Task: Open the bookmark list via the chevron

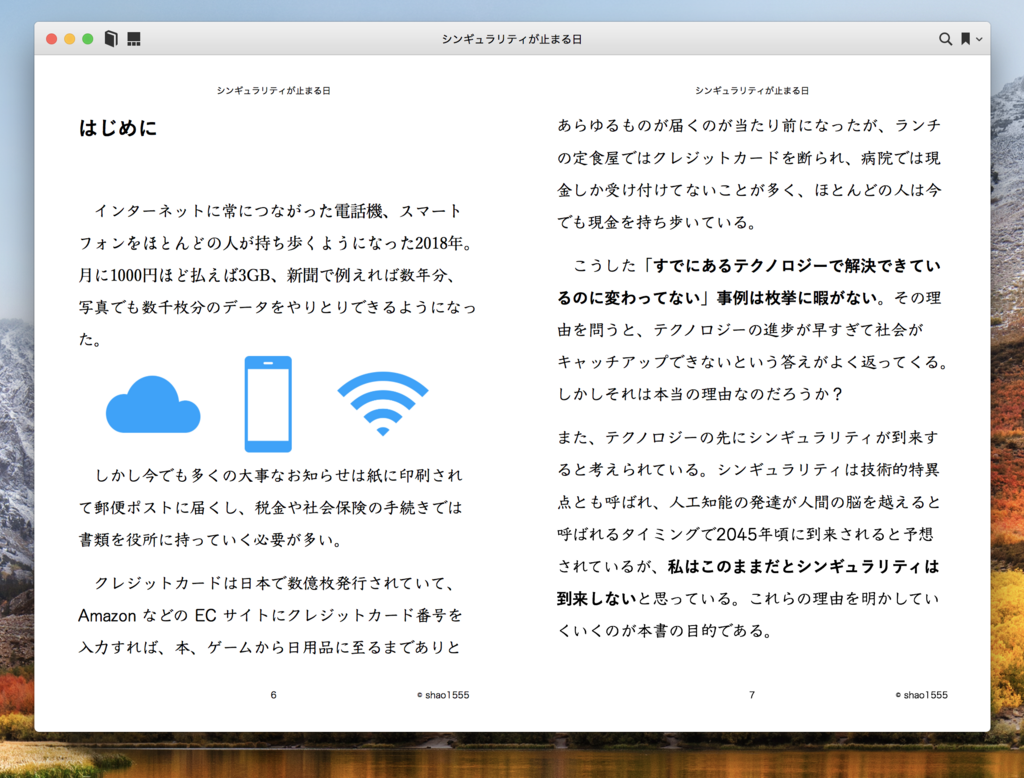Action: pyautogui.click(x=981, y=39)
